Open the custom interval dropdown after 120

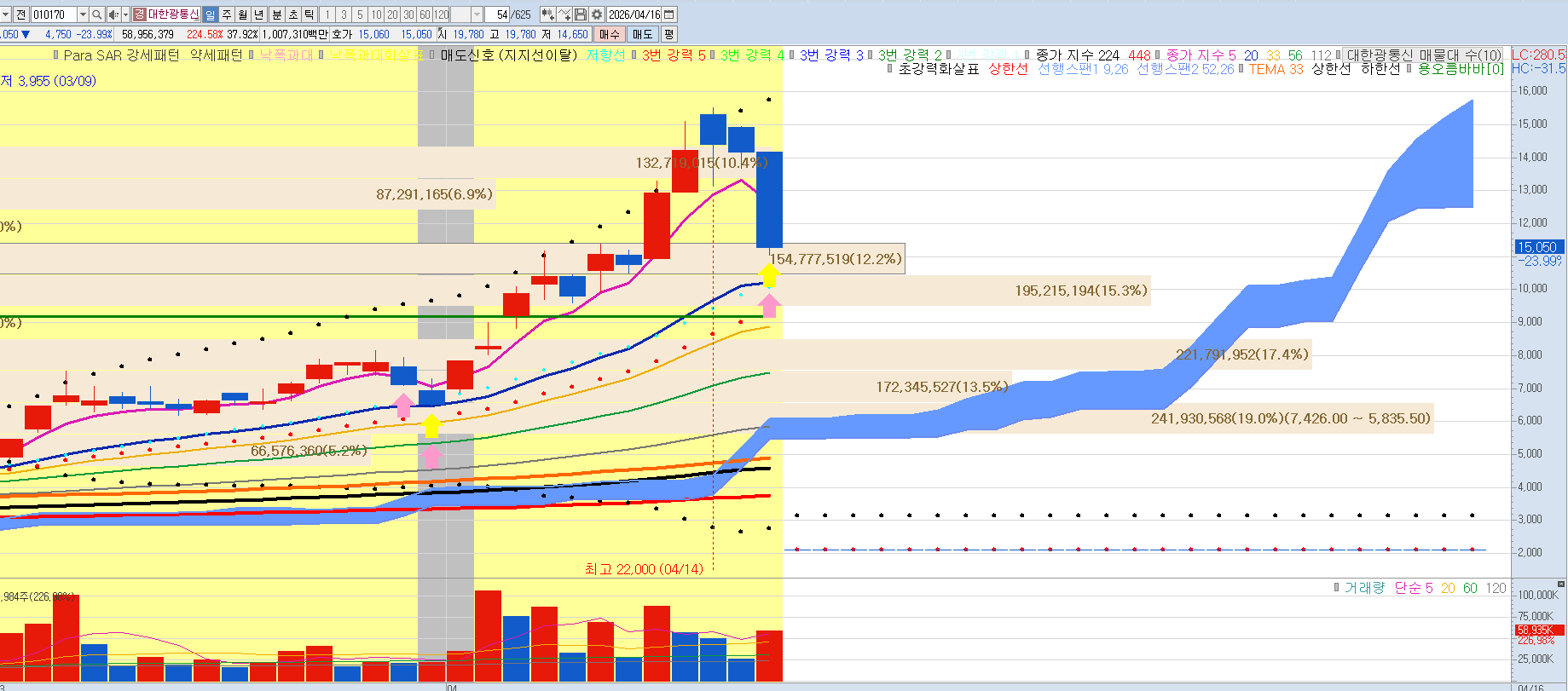(x=477, y=14)
